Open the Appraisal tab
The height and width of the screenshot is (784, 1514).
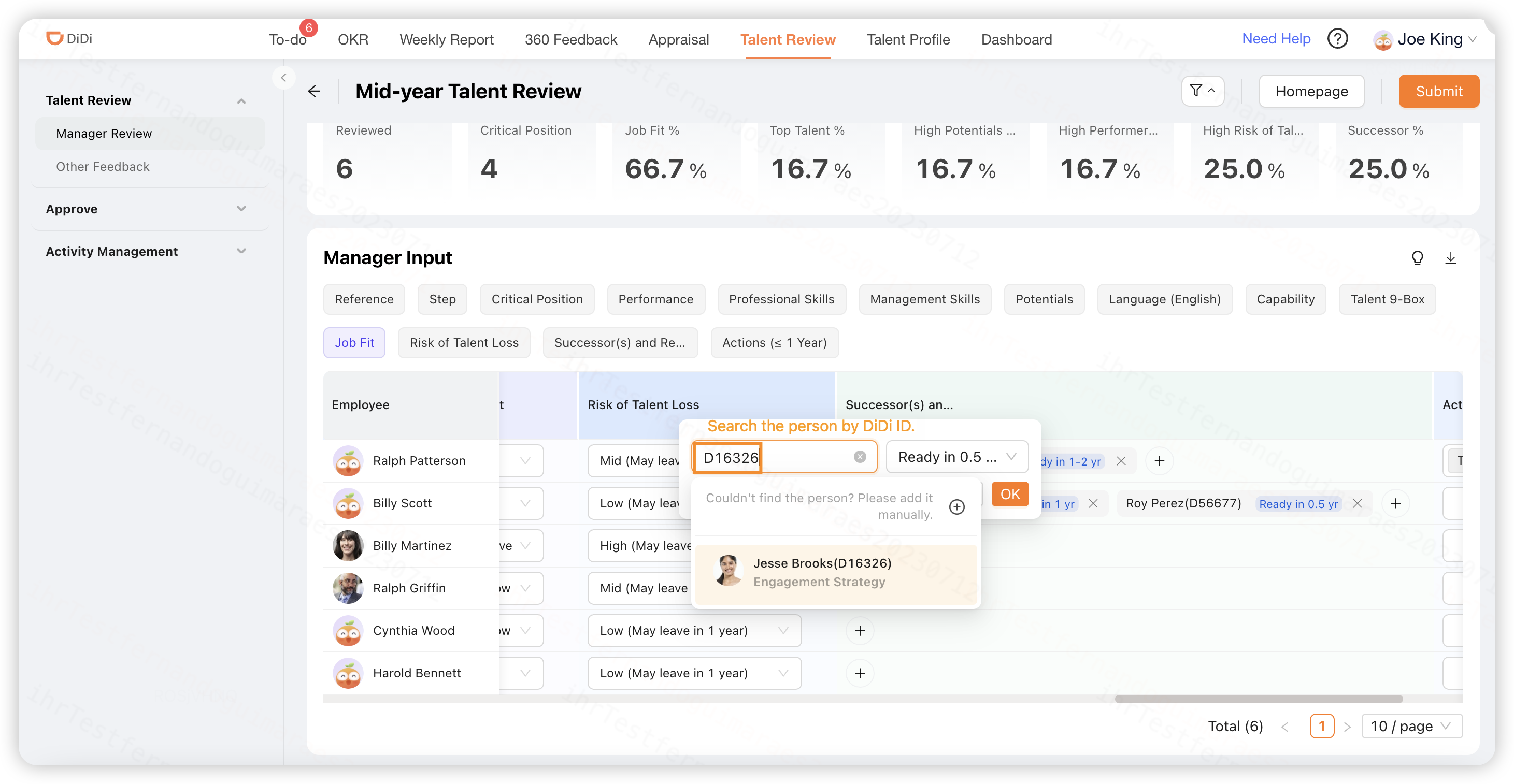click(x=678, y=39)
